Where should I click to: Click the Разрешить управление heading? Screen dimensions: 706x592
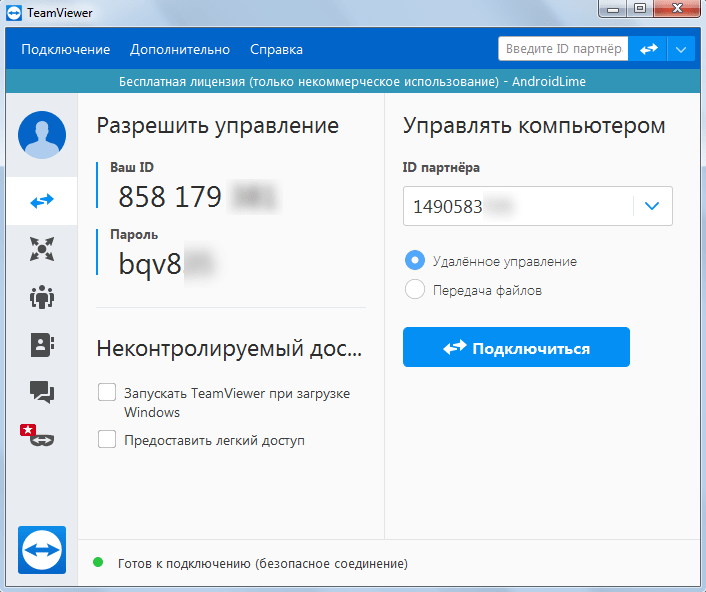coord(218,126)
